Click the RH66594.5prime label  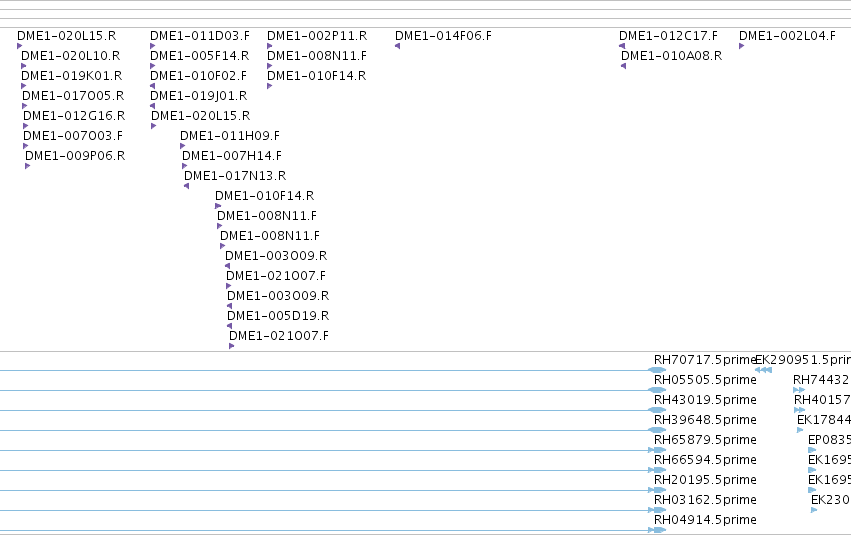coord(705,460)
